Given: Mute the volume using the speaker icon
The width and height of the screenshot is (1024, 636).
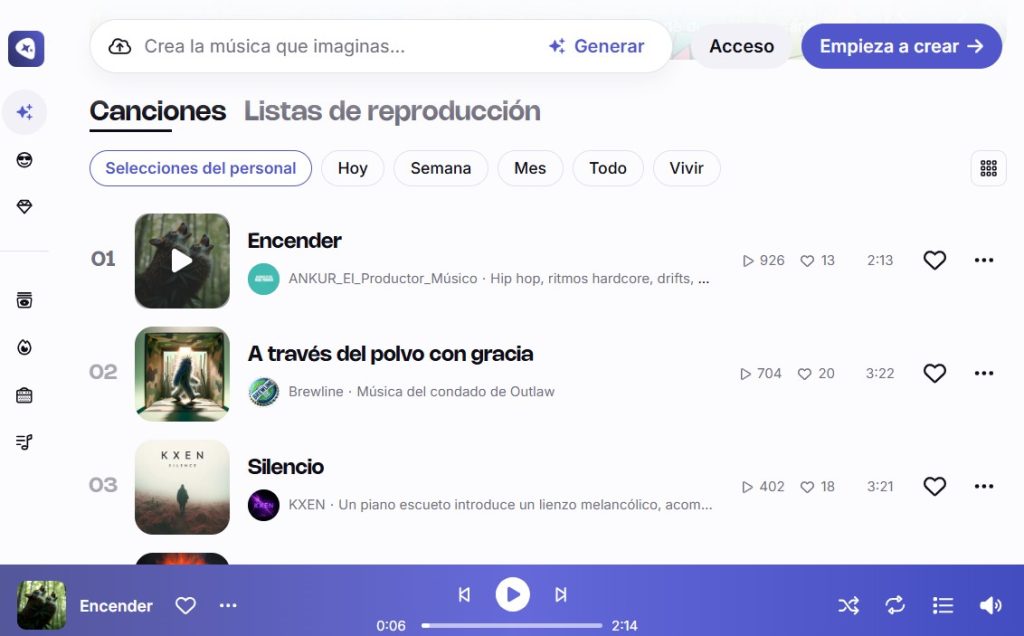Looking at the screenshot, I should (990, 605).
